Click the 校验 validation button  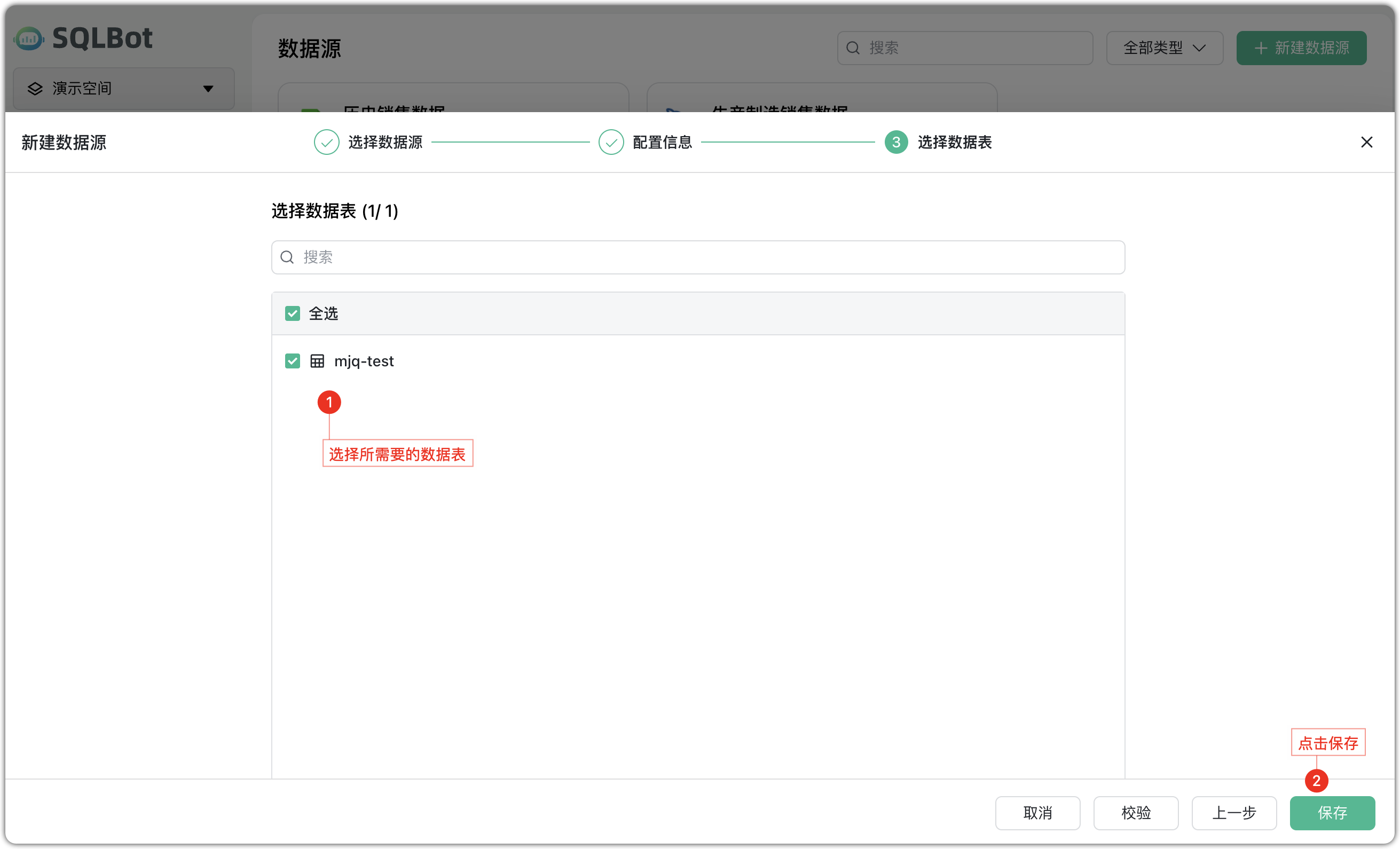pos(1135,813)
